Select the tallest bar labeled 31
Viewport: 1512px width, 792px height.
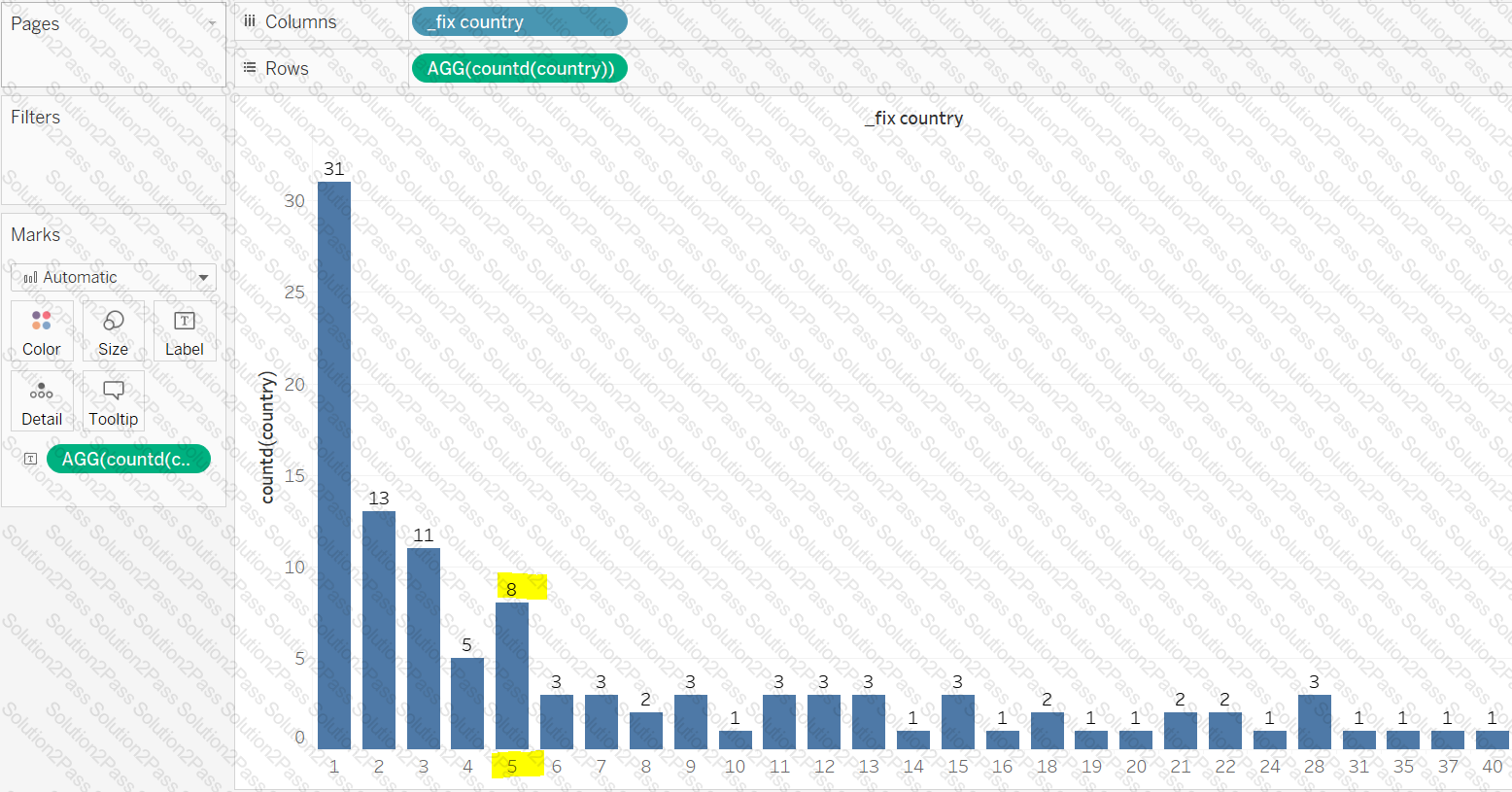point(334,466)
